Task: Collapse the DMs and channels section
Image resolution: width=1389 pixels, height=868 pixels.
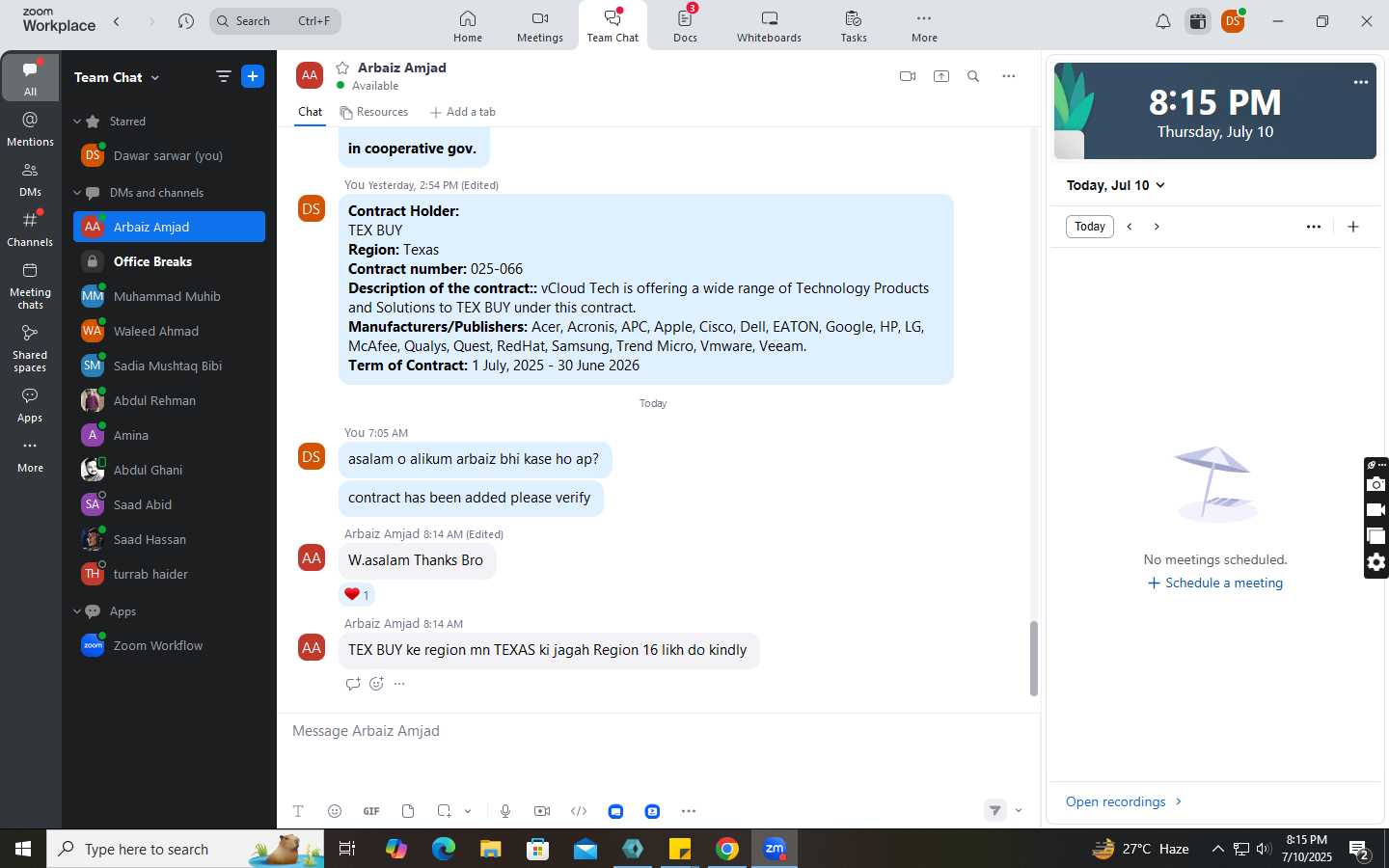Action: (77, 193)
